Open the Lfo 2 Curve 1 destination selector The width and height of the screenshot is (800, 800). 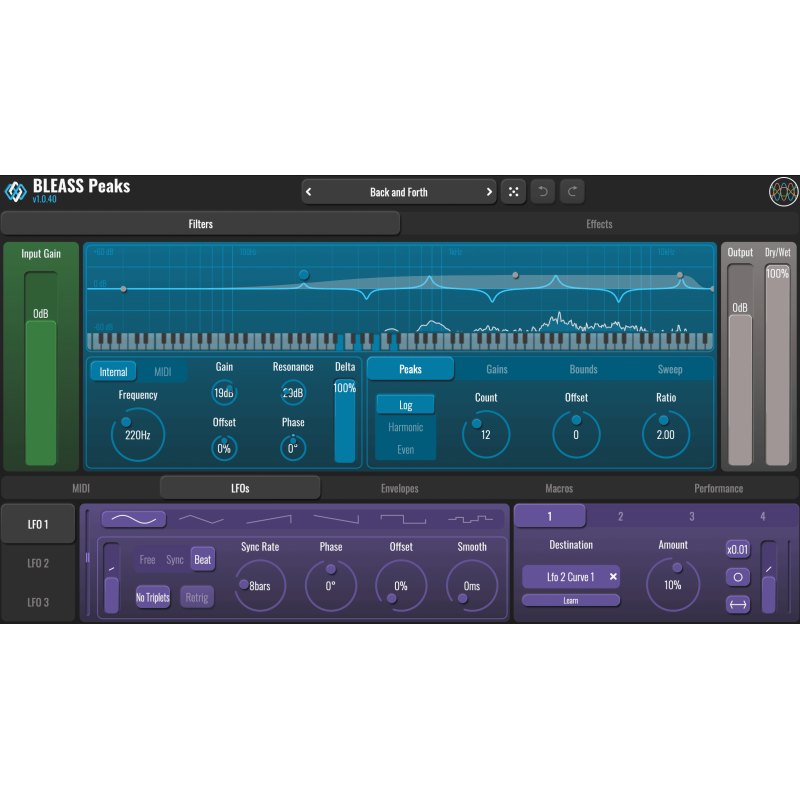[x=570, y=577]
